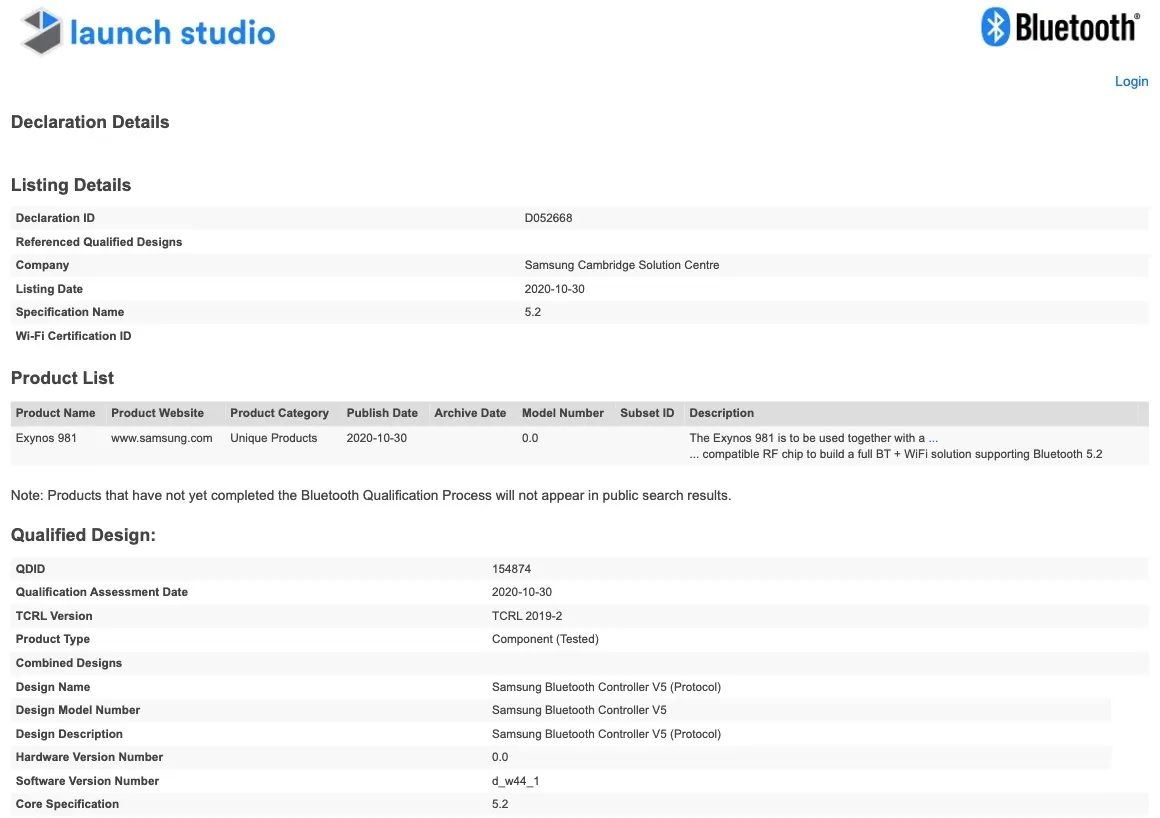Click the TCRL 2019-2 version value
Screen dimensions: 1160x818
click(x=527, y=616)
